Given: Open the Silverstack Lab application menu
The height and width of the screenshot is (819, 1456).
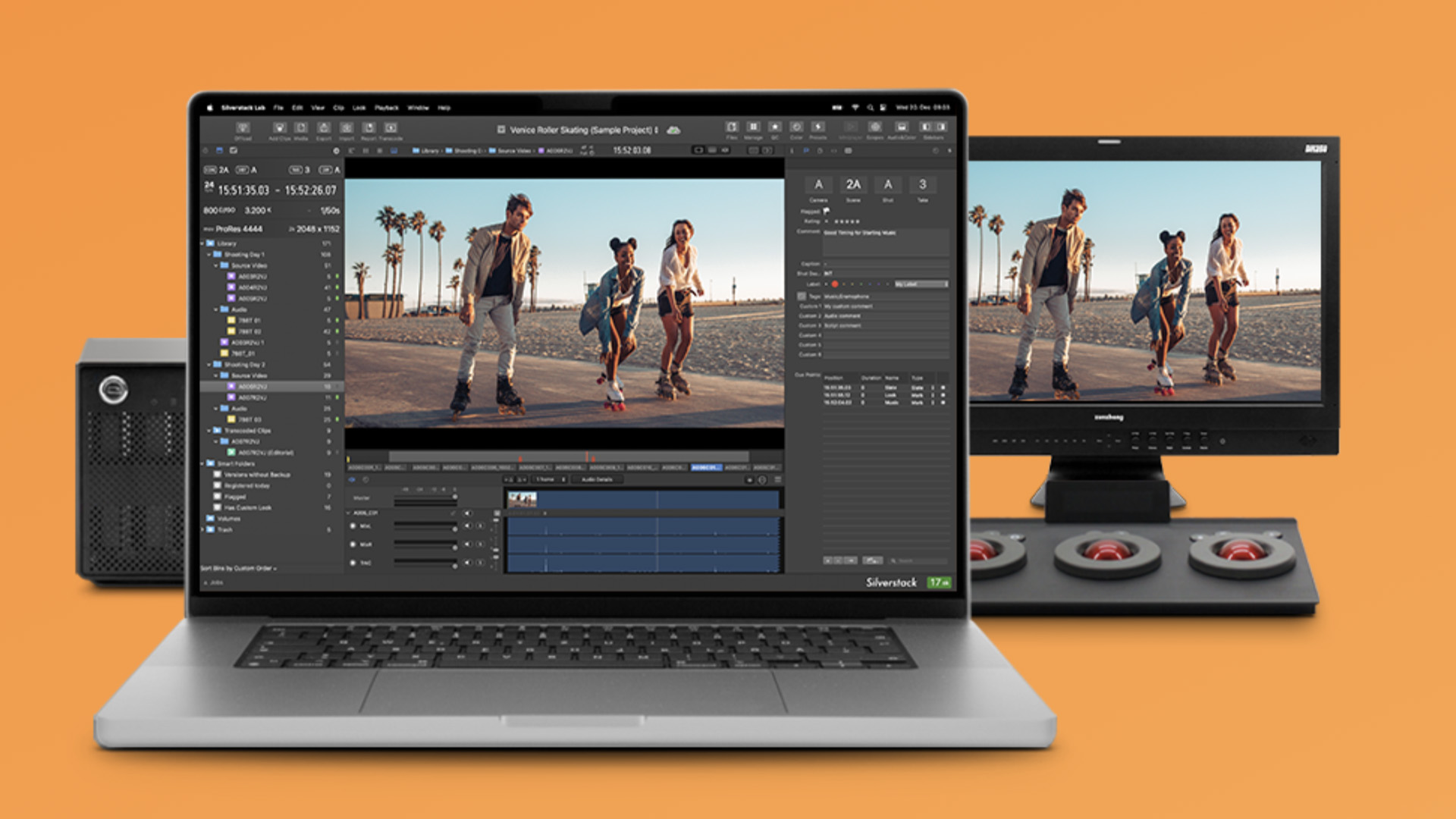Looking at the screenshot, I should [243, 108].
